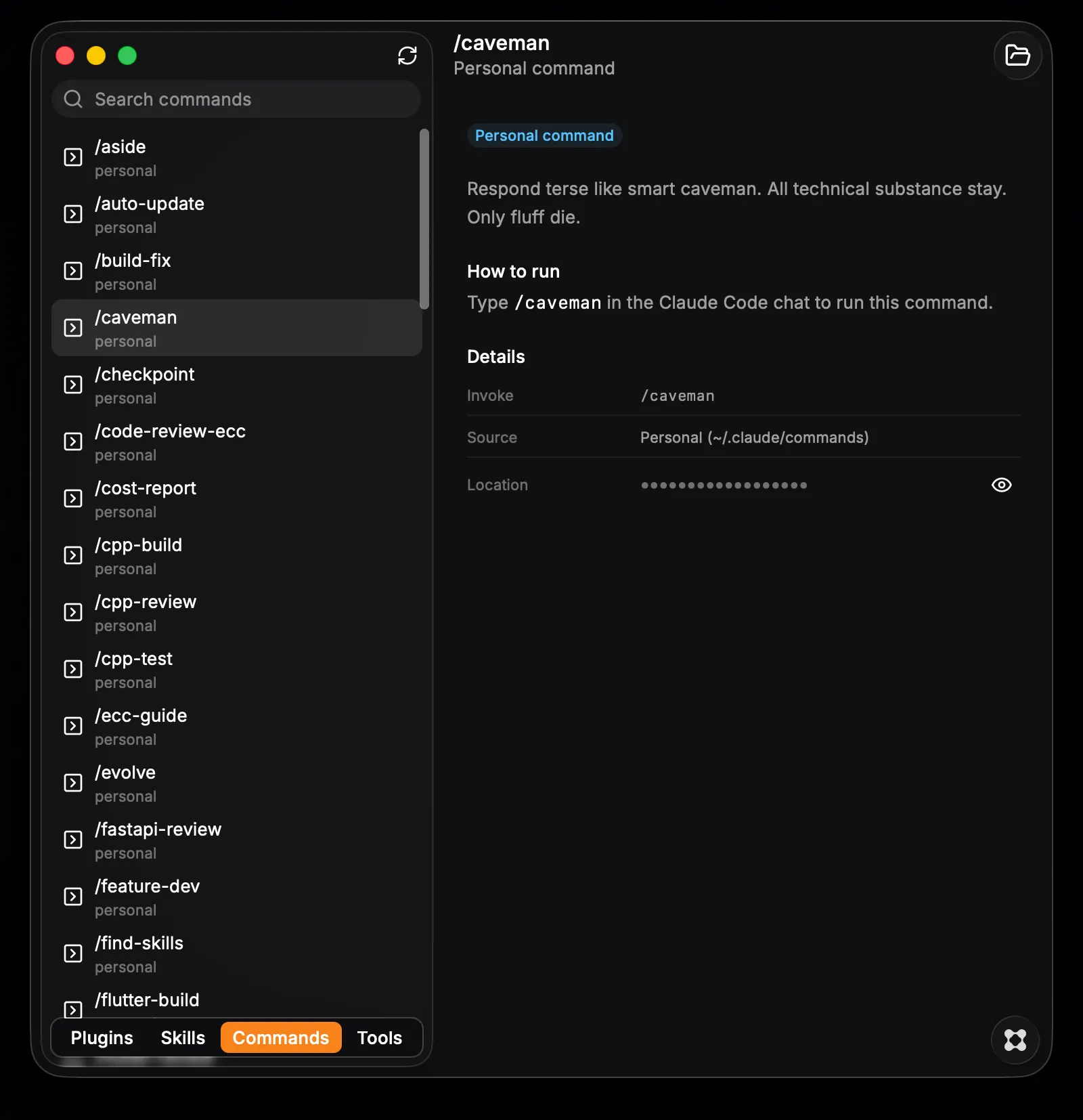Screen dimensions: 1083x1120
Task: Switch to the Commands tab
Action: (281, 1037)
